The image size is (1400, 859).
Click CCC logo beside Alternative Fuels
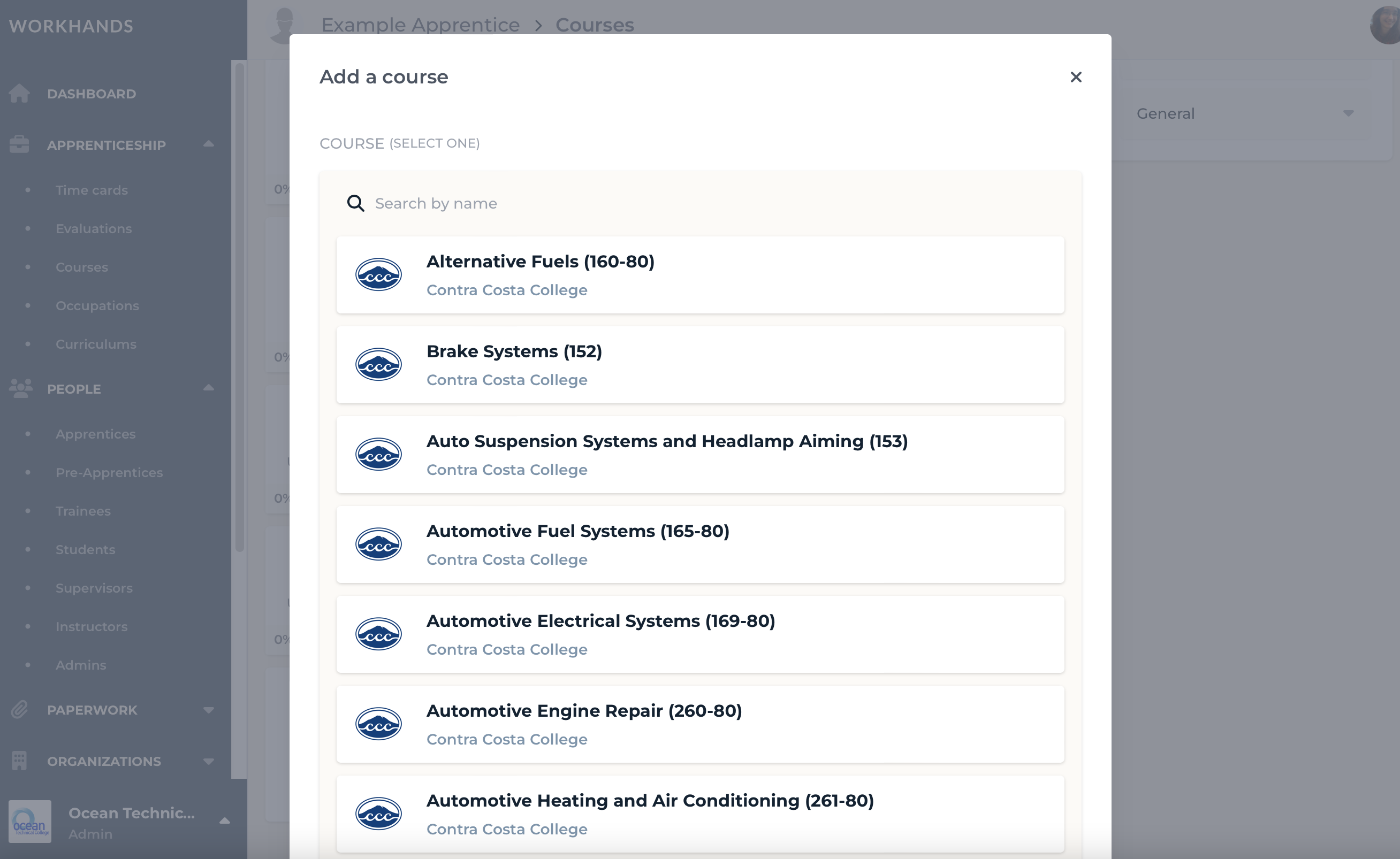(378, 275)
